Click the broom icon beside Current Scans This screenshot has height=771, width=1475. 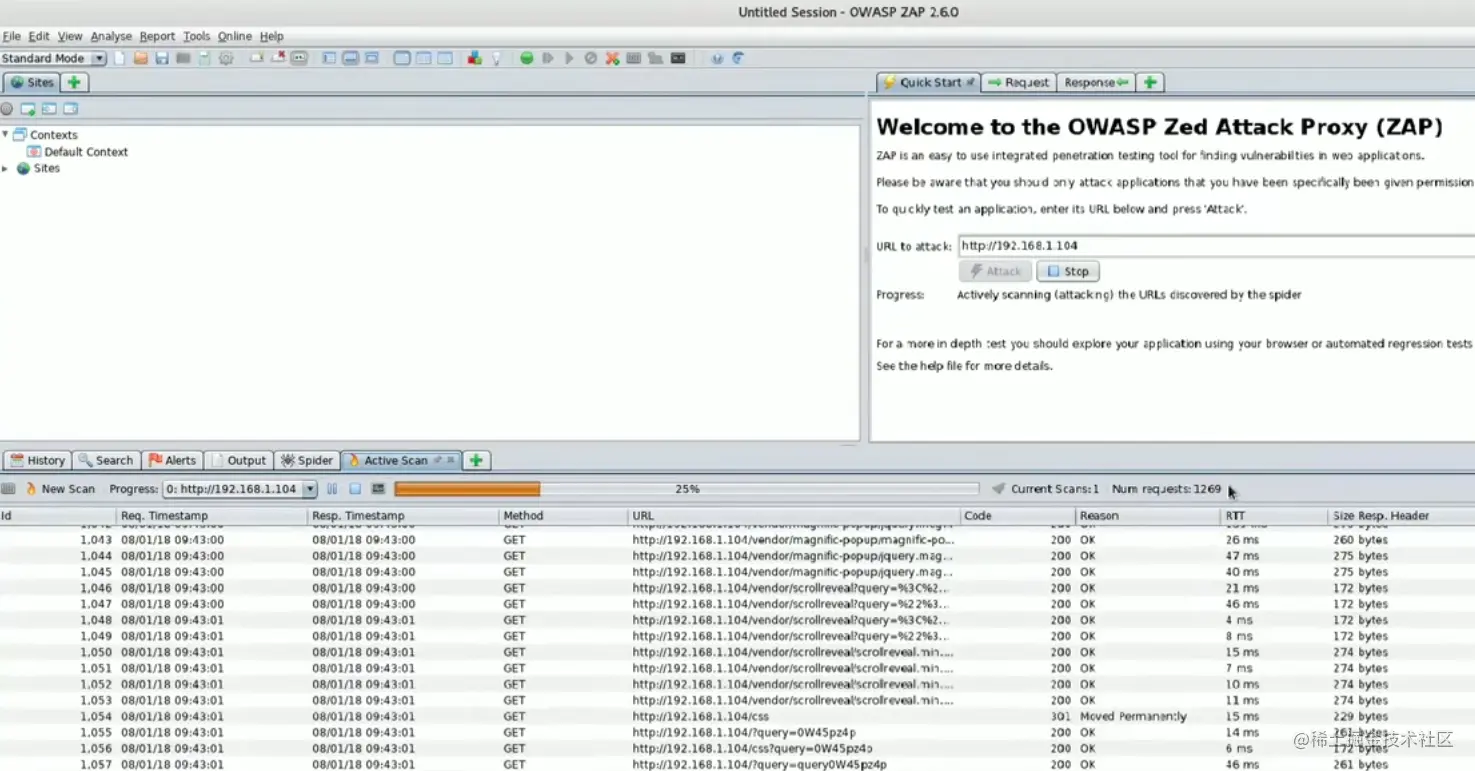[998, 489]
